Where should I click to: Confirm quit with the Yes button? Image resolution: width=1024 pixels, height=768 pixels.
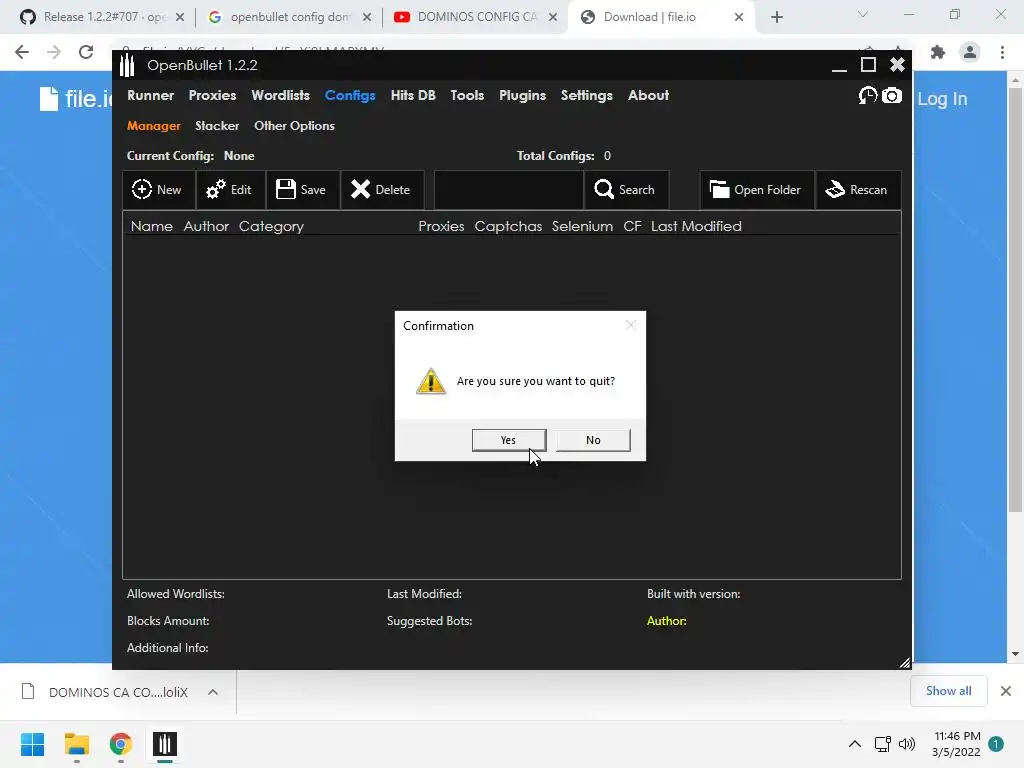click(x=509, y=440)
